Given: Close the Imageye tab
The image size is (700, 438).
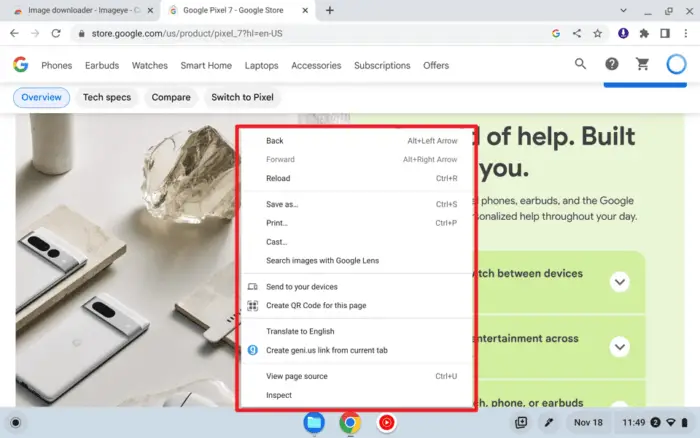Looking at the screenshot, I should pyautogui.click(x=150, y=10).
